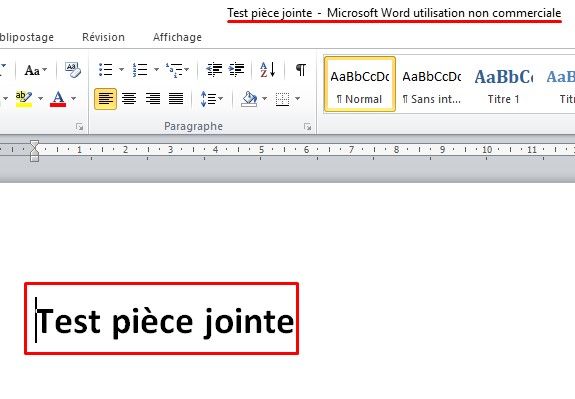Toggle align text left
The width and height of the screenshot is (575, 399).
click(x=106, y=99)
